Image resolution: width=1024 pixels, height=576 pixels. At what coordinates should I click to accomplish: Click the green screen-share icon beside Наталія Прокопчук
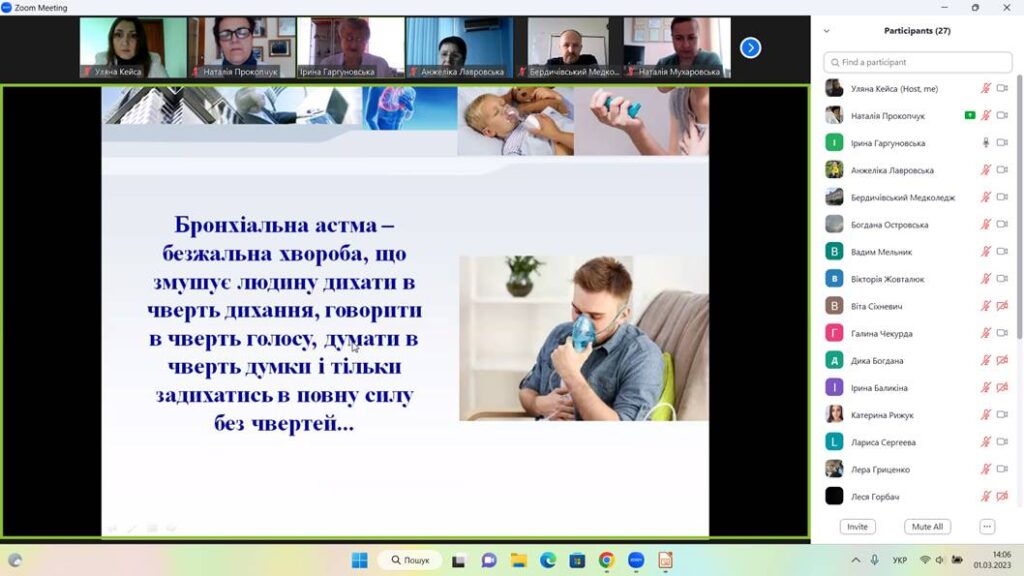click(969, 116)
